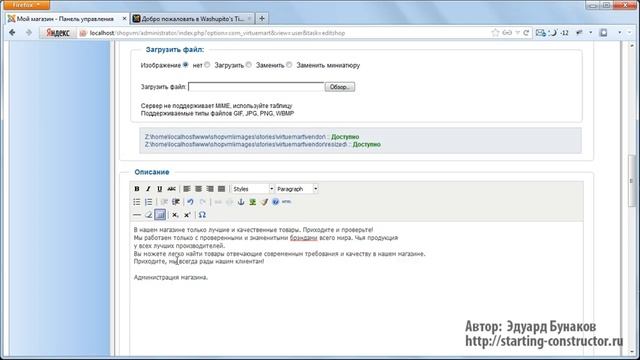
Task: Click misspelled word 'брэндами' in editor
Action: click(303, 238)
